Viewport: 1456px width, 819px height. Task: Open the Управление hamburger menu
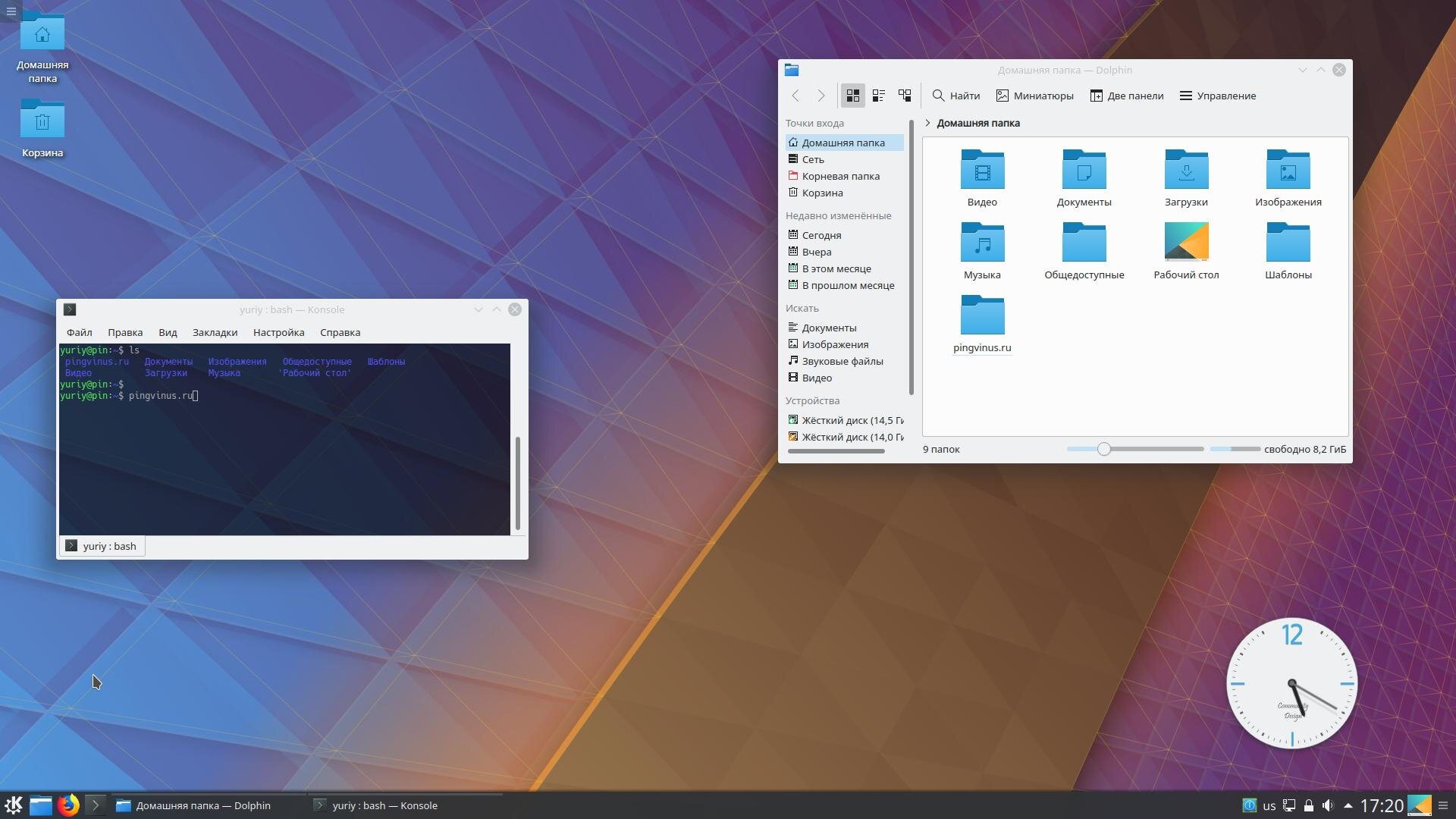click(1218, 96)
